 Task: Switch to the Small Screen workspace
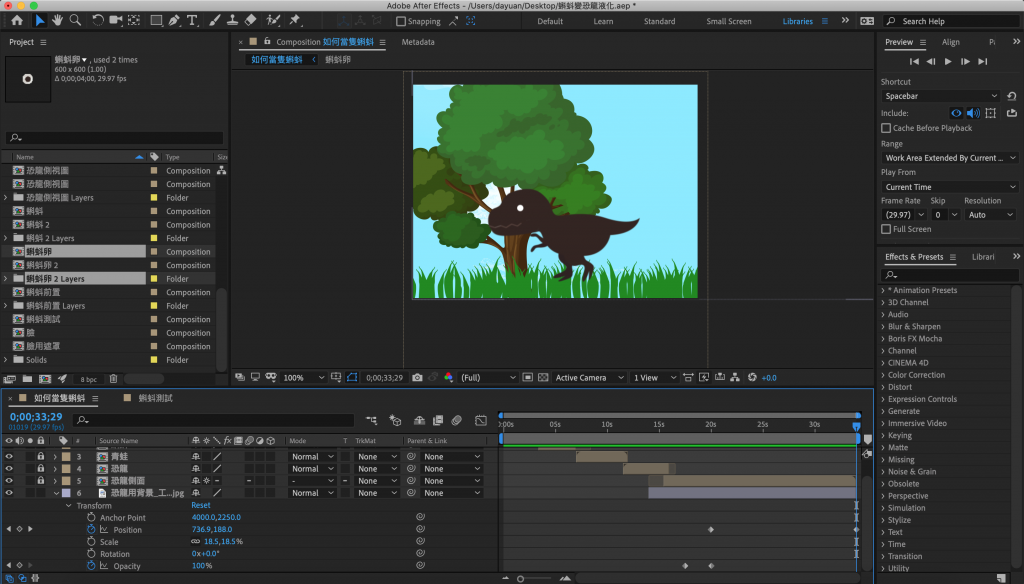pos(728,21)
